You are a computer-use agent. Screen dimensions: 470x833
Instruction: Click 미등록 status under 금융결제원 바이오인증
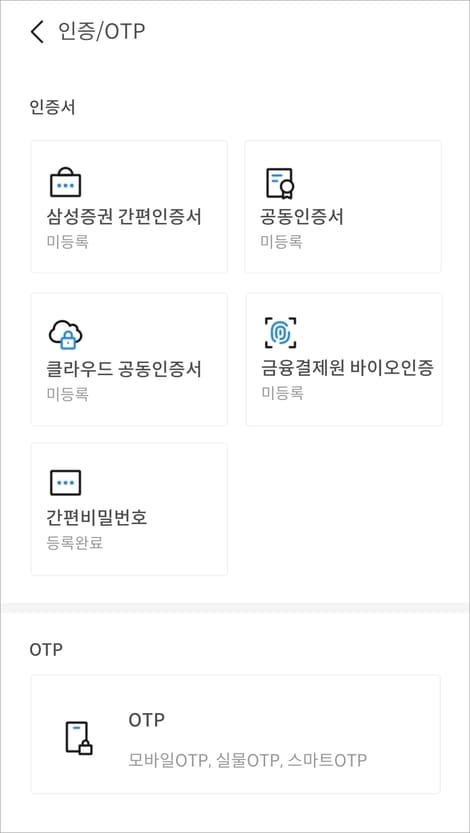[282, 393]
